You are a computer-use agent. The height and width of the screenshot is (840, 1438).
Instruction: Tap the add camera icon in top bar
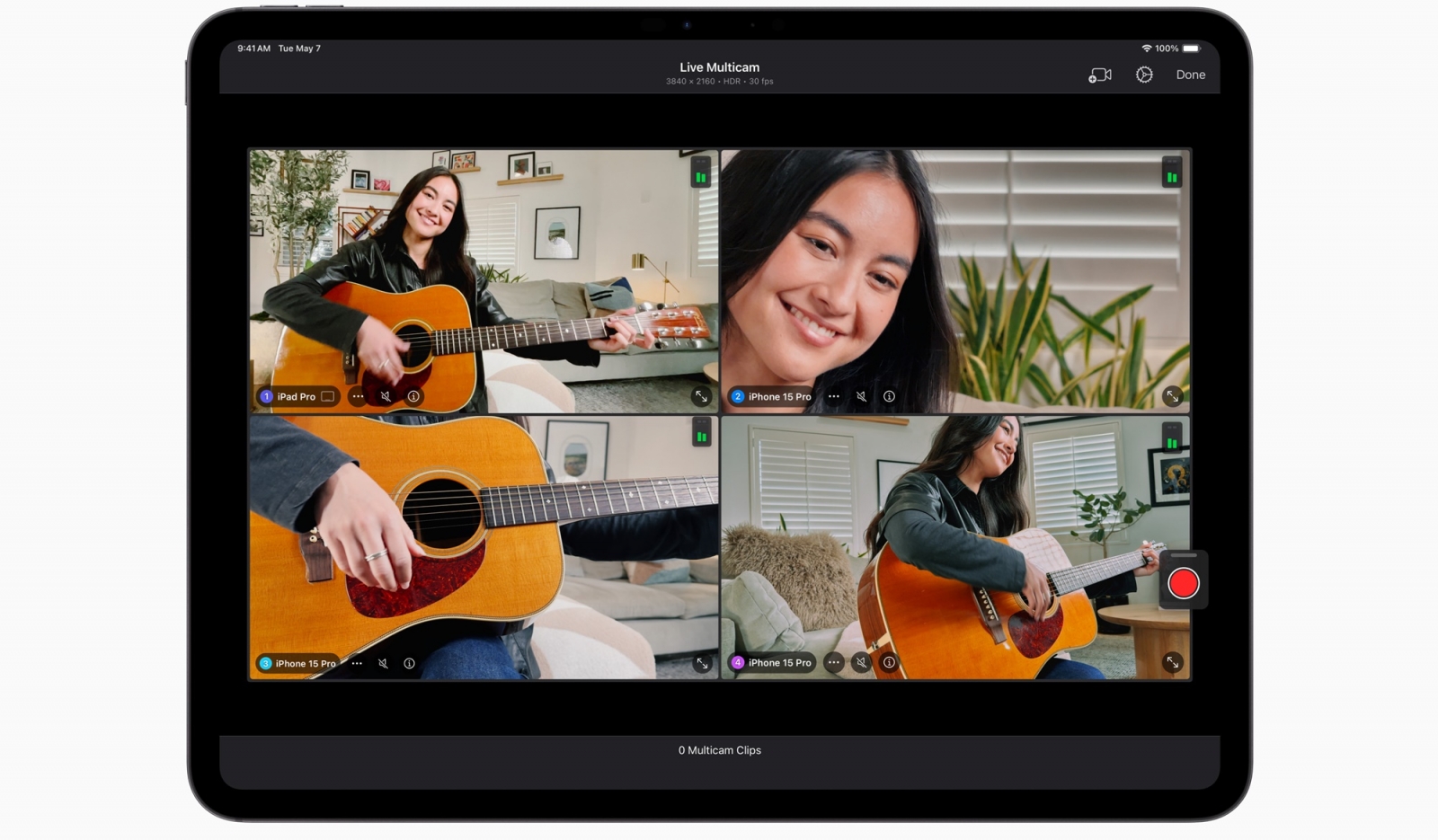(x=1100, y=75)
